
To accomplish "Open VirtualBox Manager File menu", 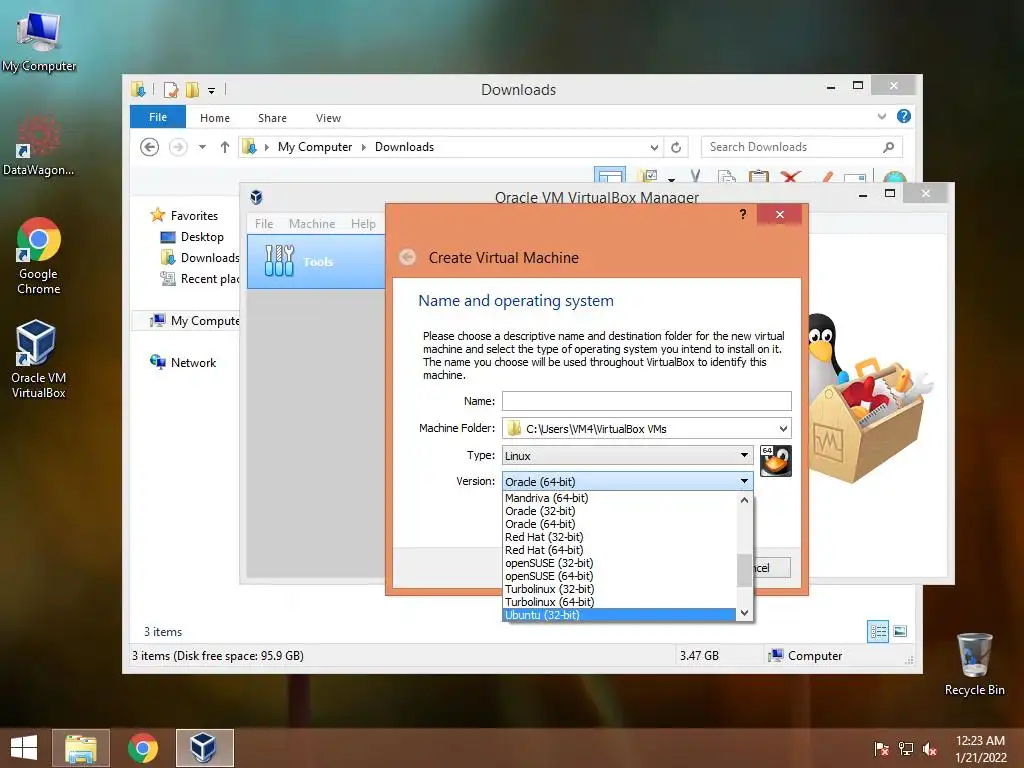I will point(264,223).
